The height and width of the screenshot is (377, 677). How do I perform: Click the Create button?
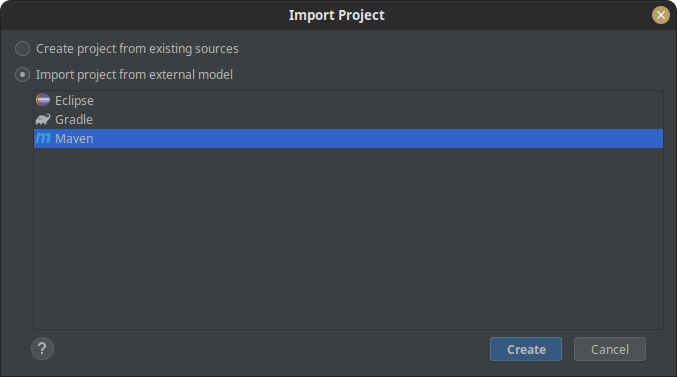526,349
